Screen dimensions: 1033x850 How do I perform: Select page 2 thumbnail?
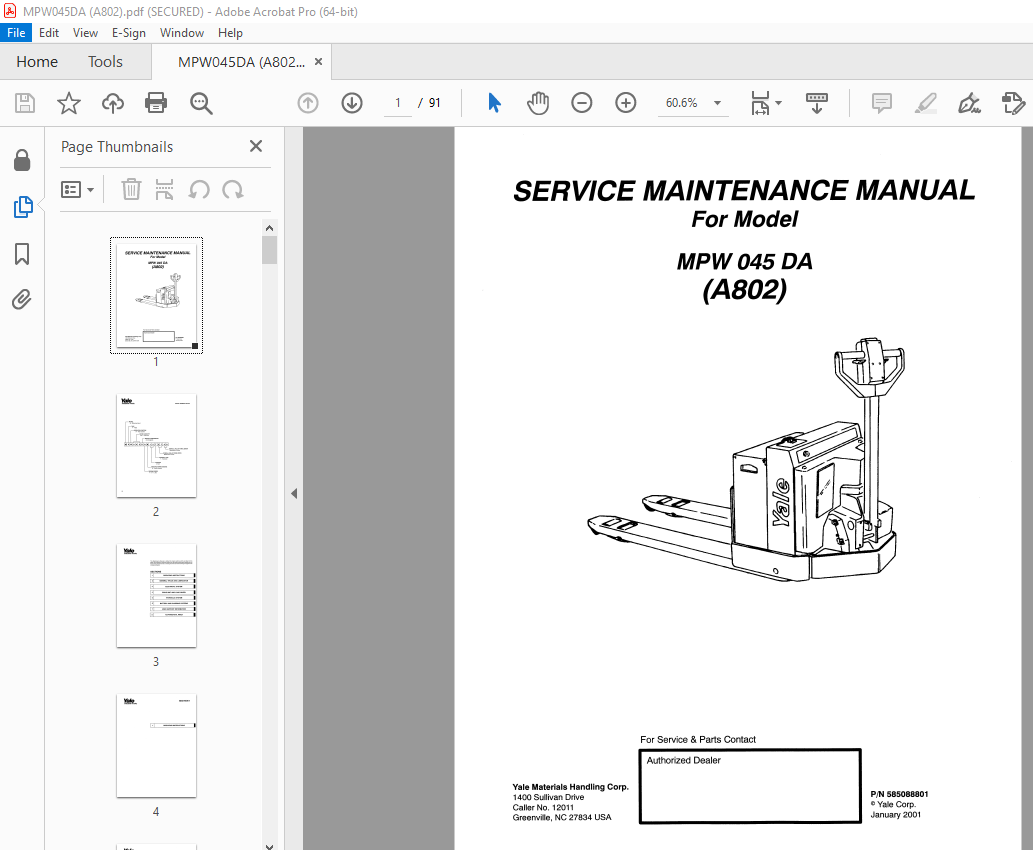[x=156, y=445]
